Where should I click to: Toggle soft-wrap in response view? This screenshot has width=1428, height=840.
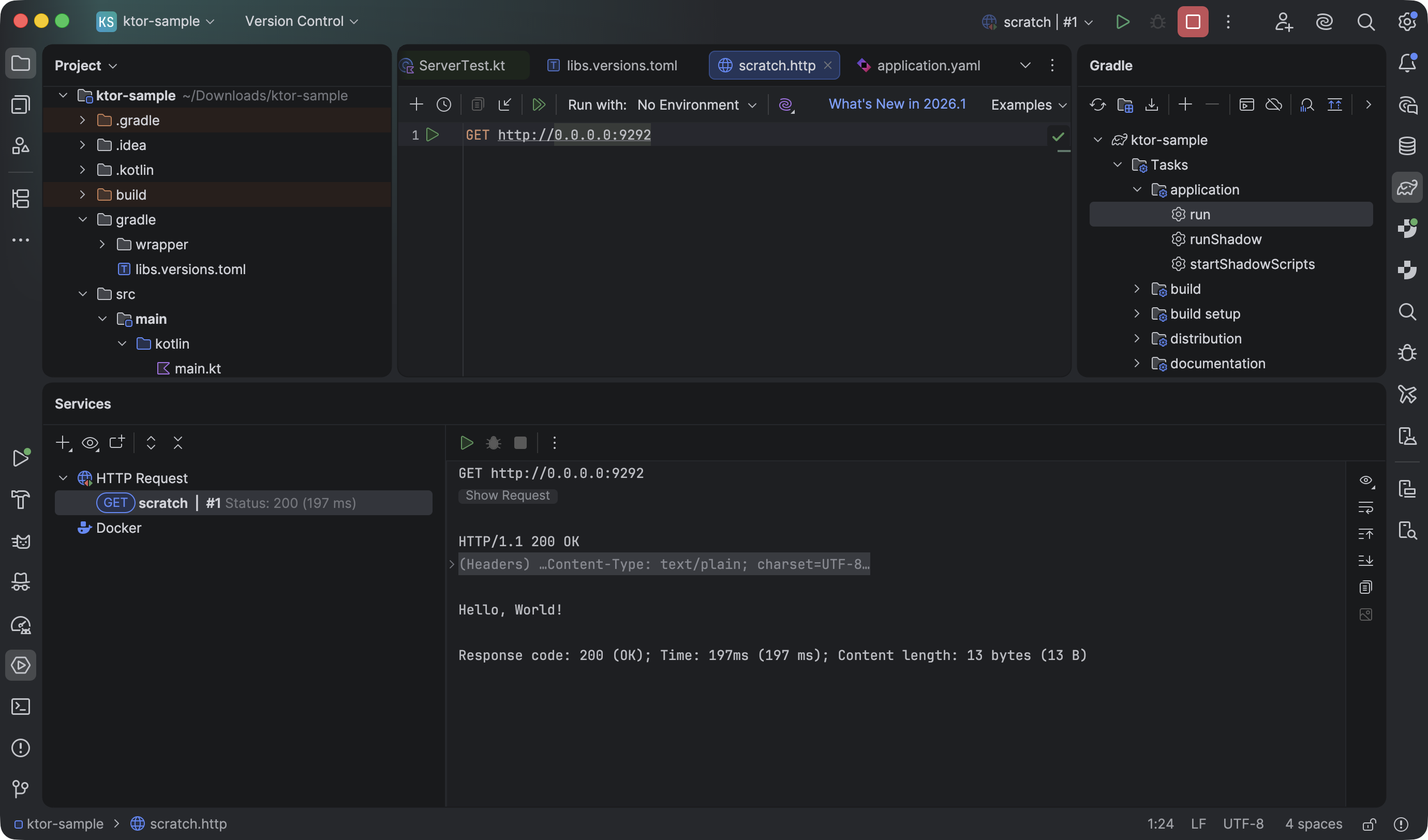pos(1366,507)
